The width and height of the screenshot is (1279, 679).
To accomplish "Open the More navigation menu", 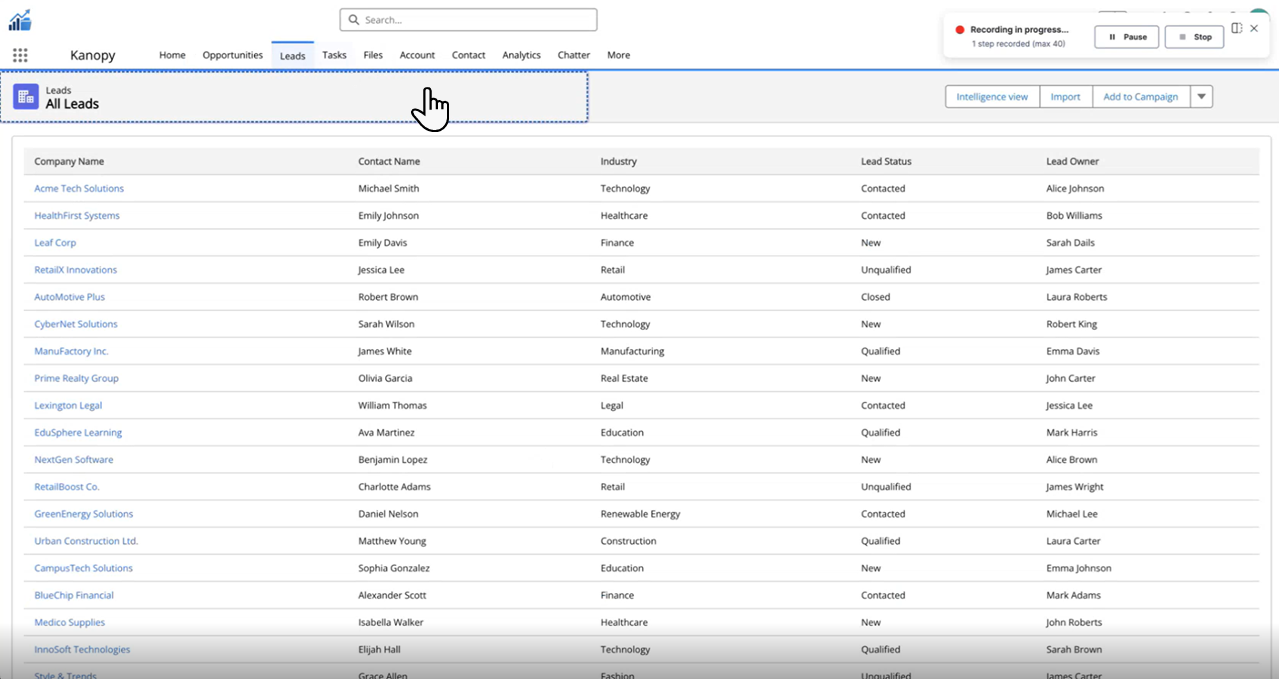I will 618,55.
